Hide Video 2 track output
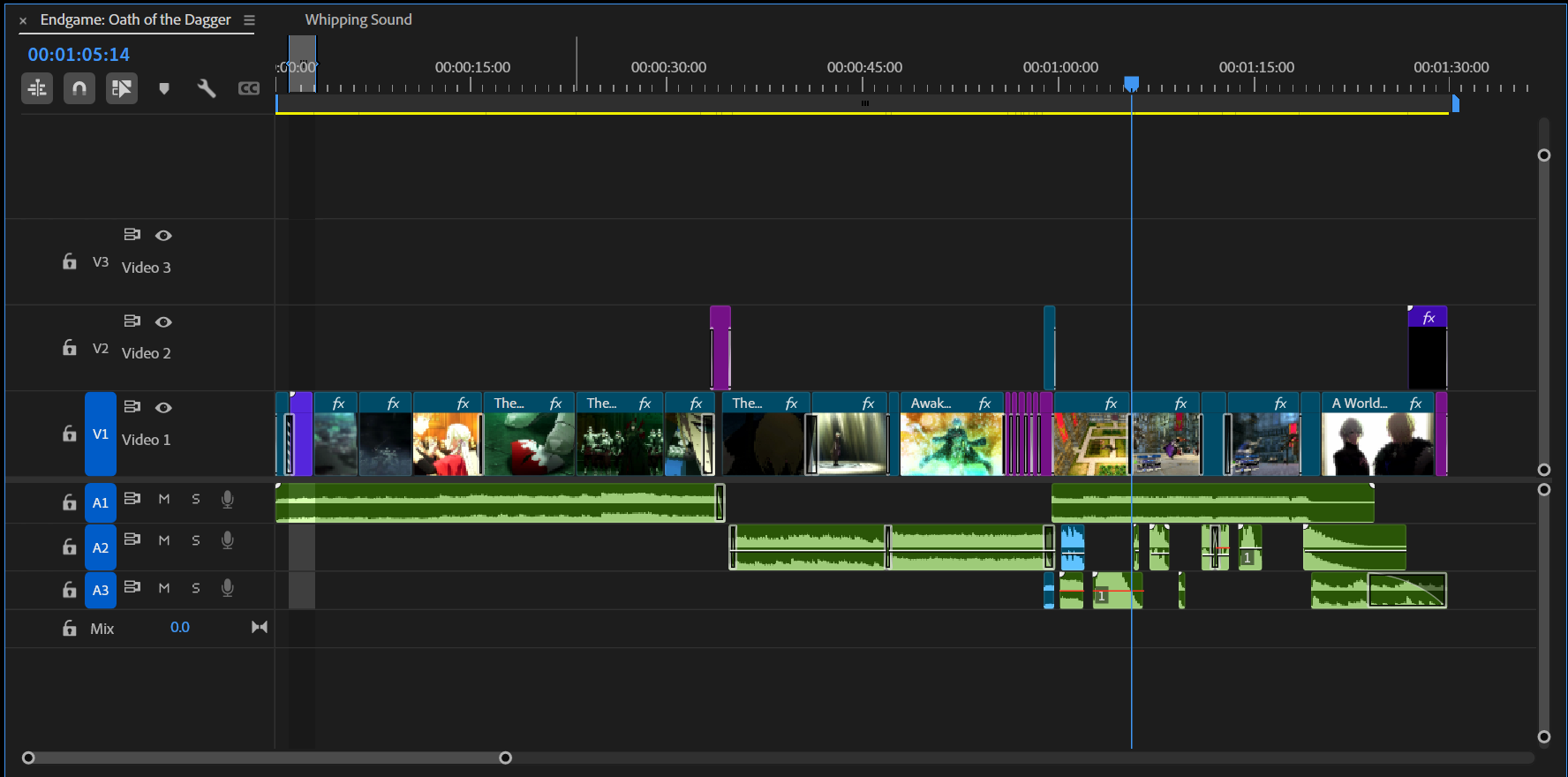 [x=163, y=322]
